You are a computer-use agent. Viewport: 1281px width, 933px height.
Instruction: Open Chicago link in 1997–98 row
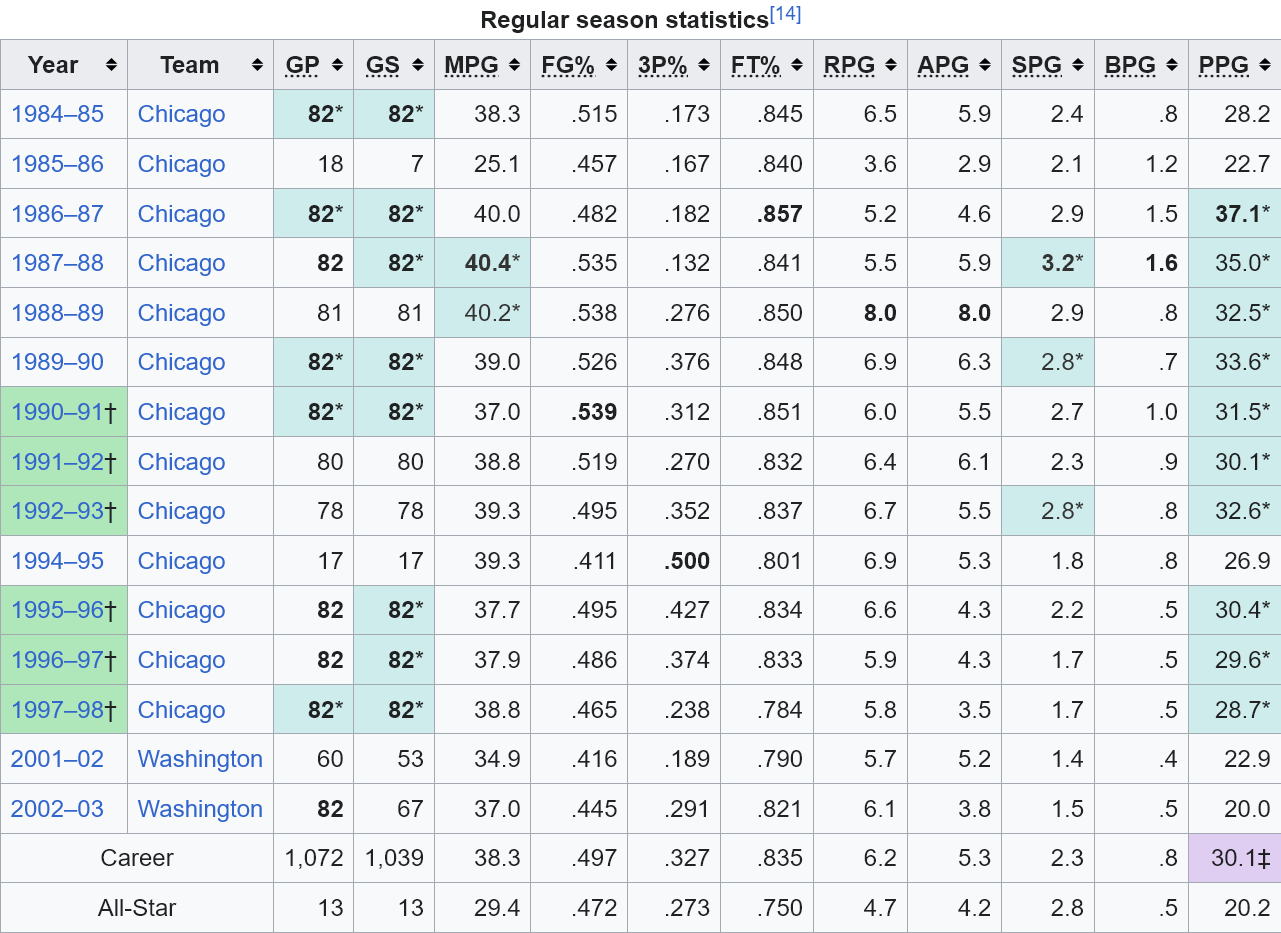coord(181,710)
